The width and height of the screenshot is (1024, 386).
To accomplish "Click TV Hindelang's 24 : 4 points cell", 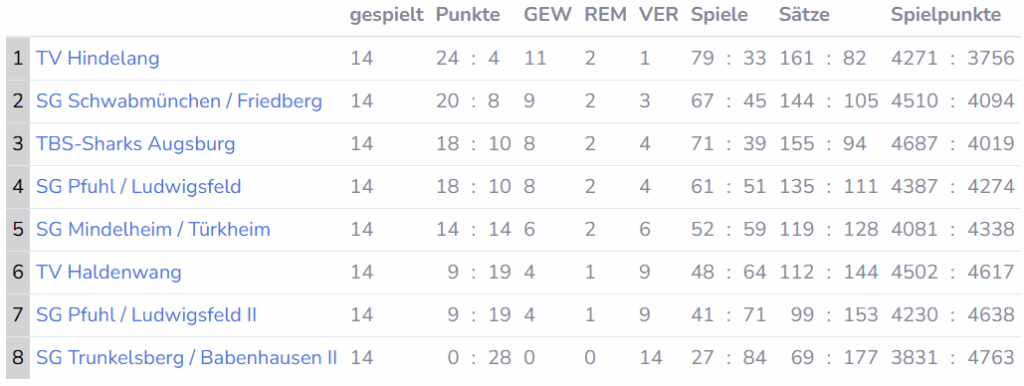I will [x=468, y=59].
